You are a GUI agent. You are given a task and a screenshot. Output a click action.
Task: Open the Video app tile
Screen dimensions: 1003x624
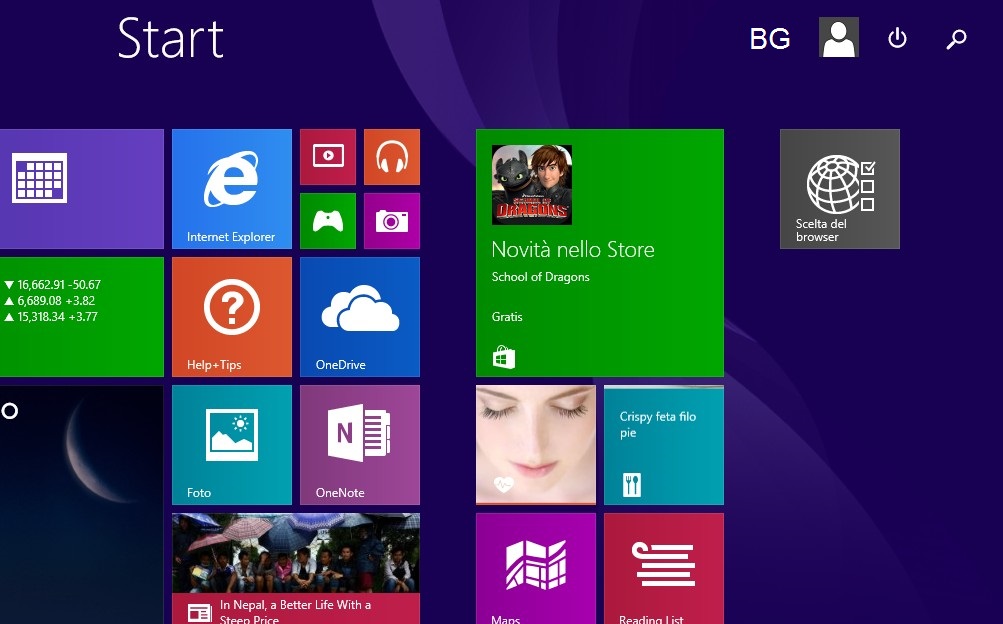click(328, 157)
